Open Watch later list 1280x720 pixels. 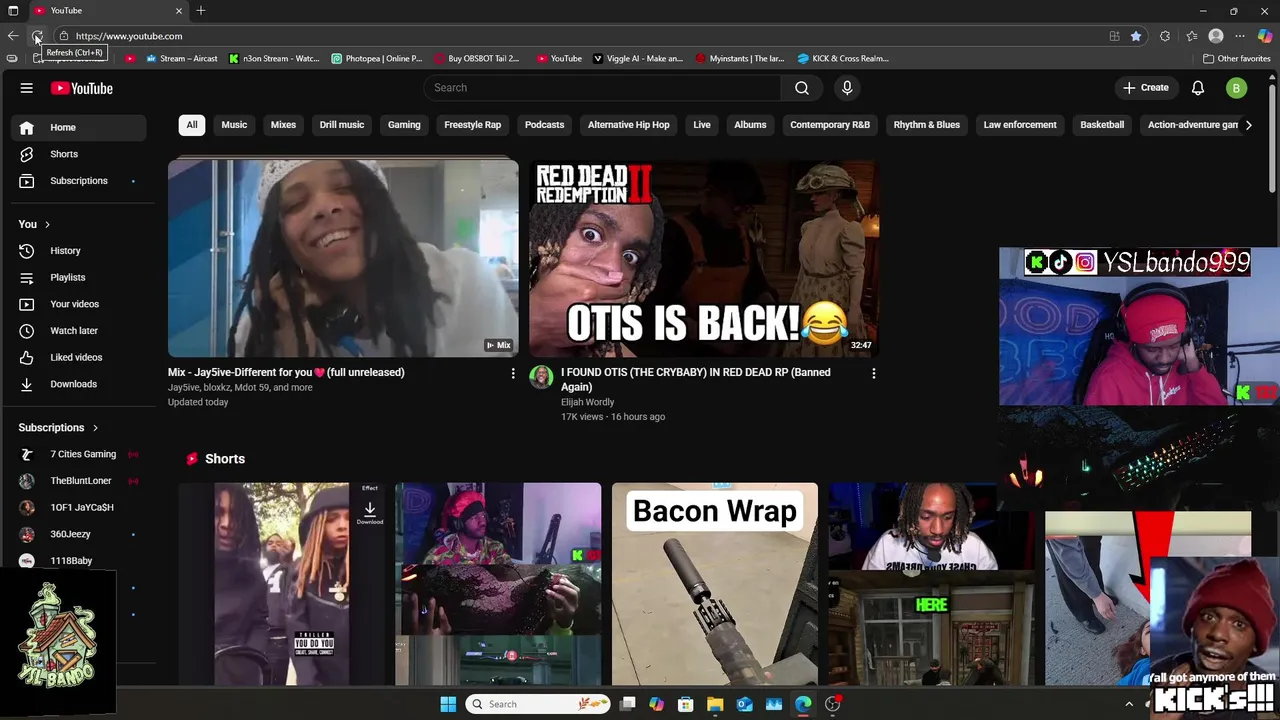[x=79, y=331]
